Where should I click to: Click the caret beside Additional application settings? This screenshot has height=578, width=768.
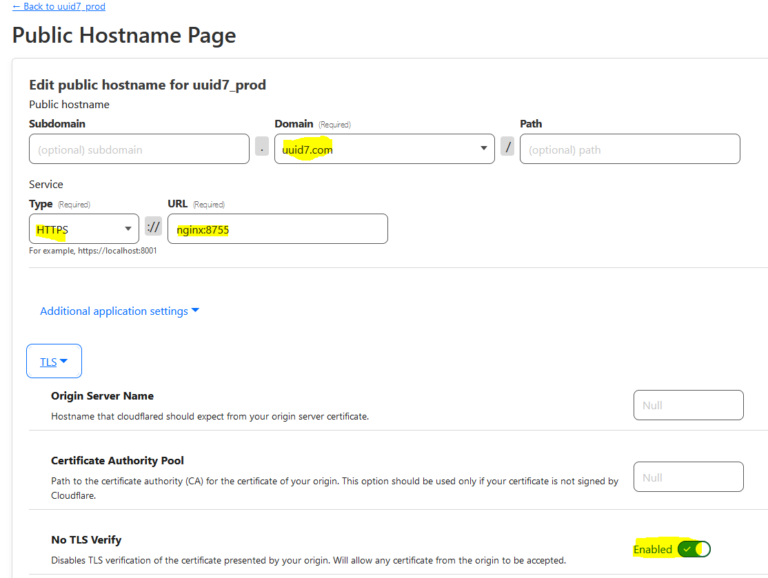[x=195, y=310]
